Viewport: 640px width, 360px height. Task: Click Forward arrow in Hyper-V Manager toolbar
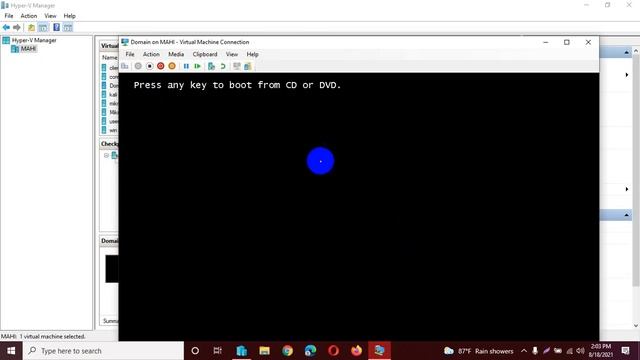pyautogui.click(x=17, y=27)
